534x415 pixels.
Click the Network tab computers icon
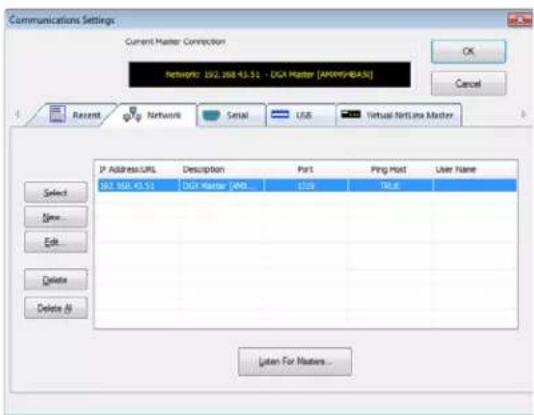(132, 115)
